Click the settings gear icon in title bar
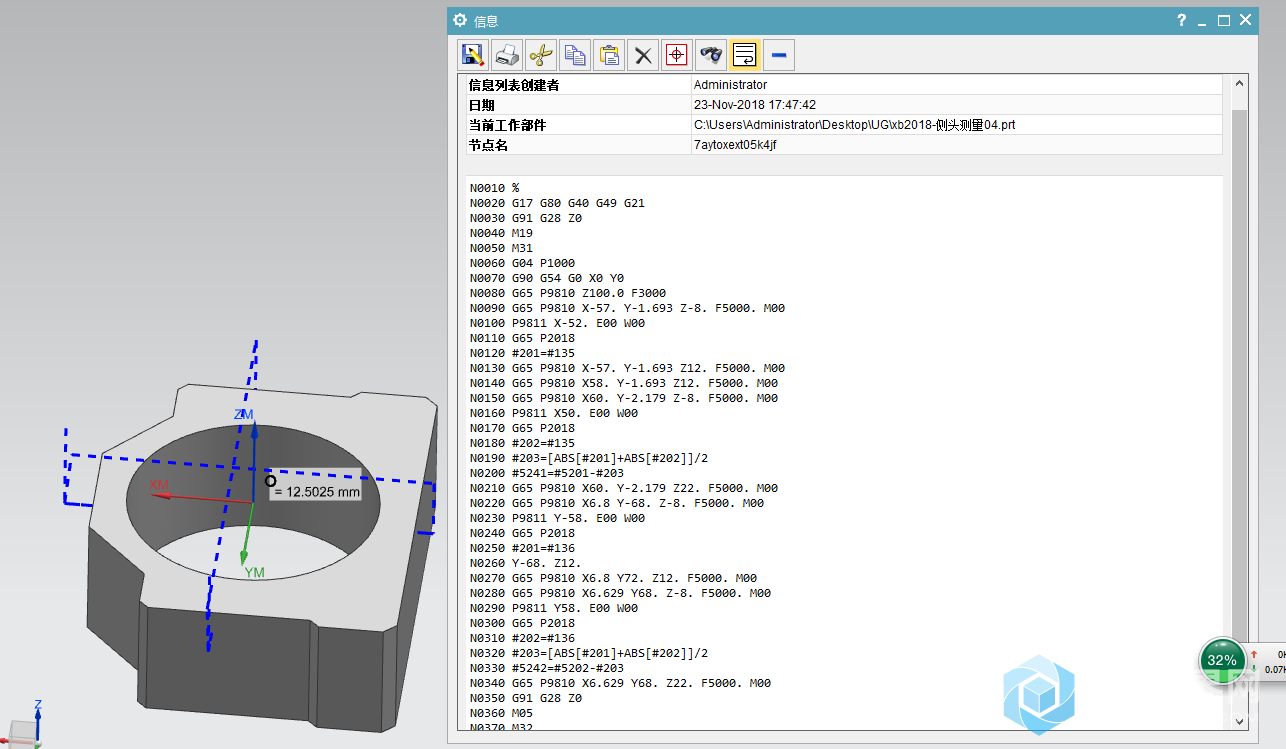1286x749 pixels. [x=460, y=20]
